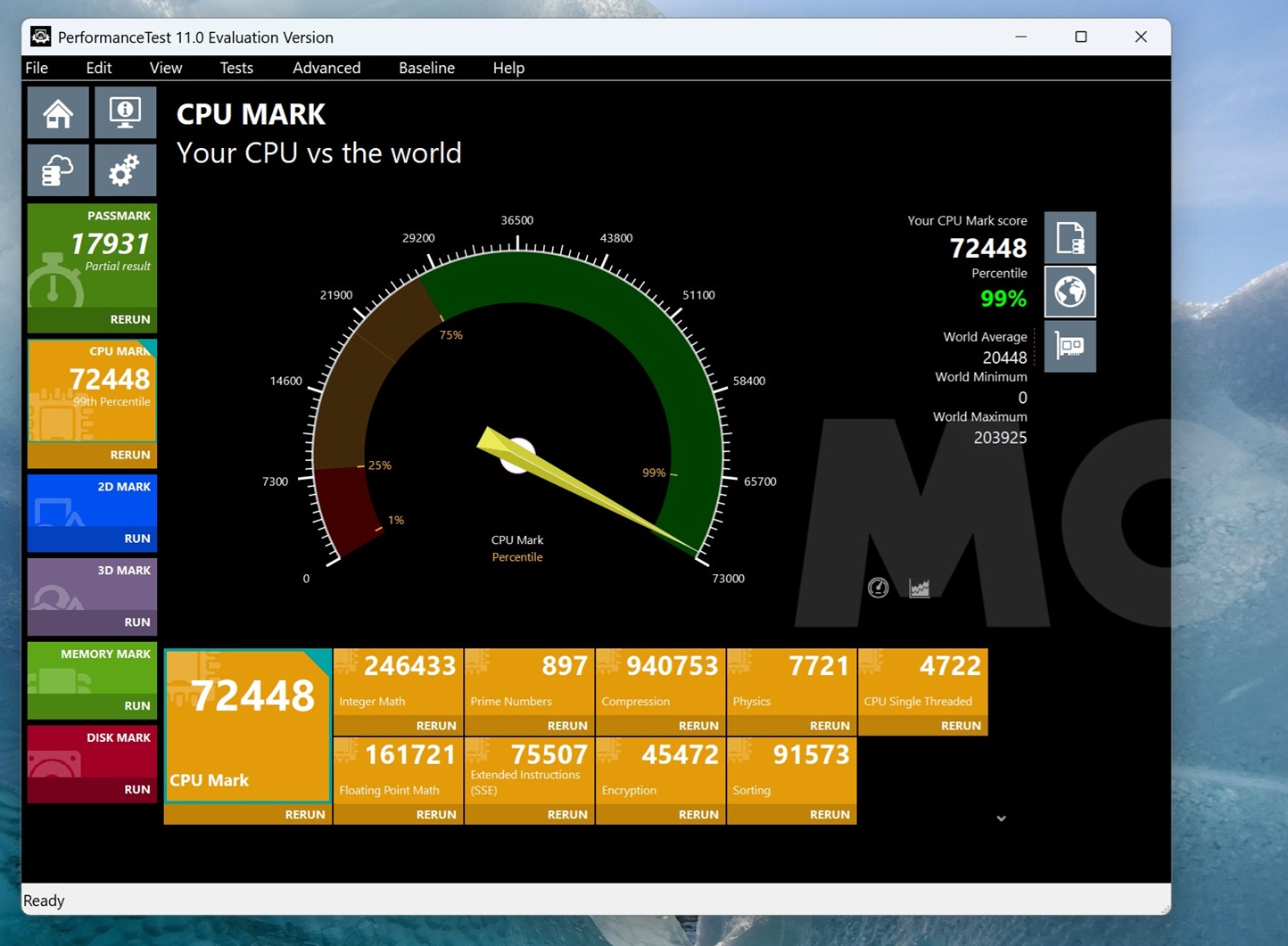1288x946 pixels.
Task: Open the Tests menu
Action: [x=236, y=68]
